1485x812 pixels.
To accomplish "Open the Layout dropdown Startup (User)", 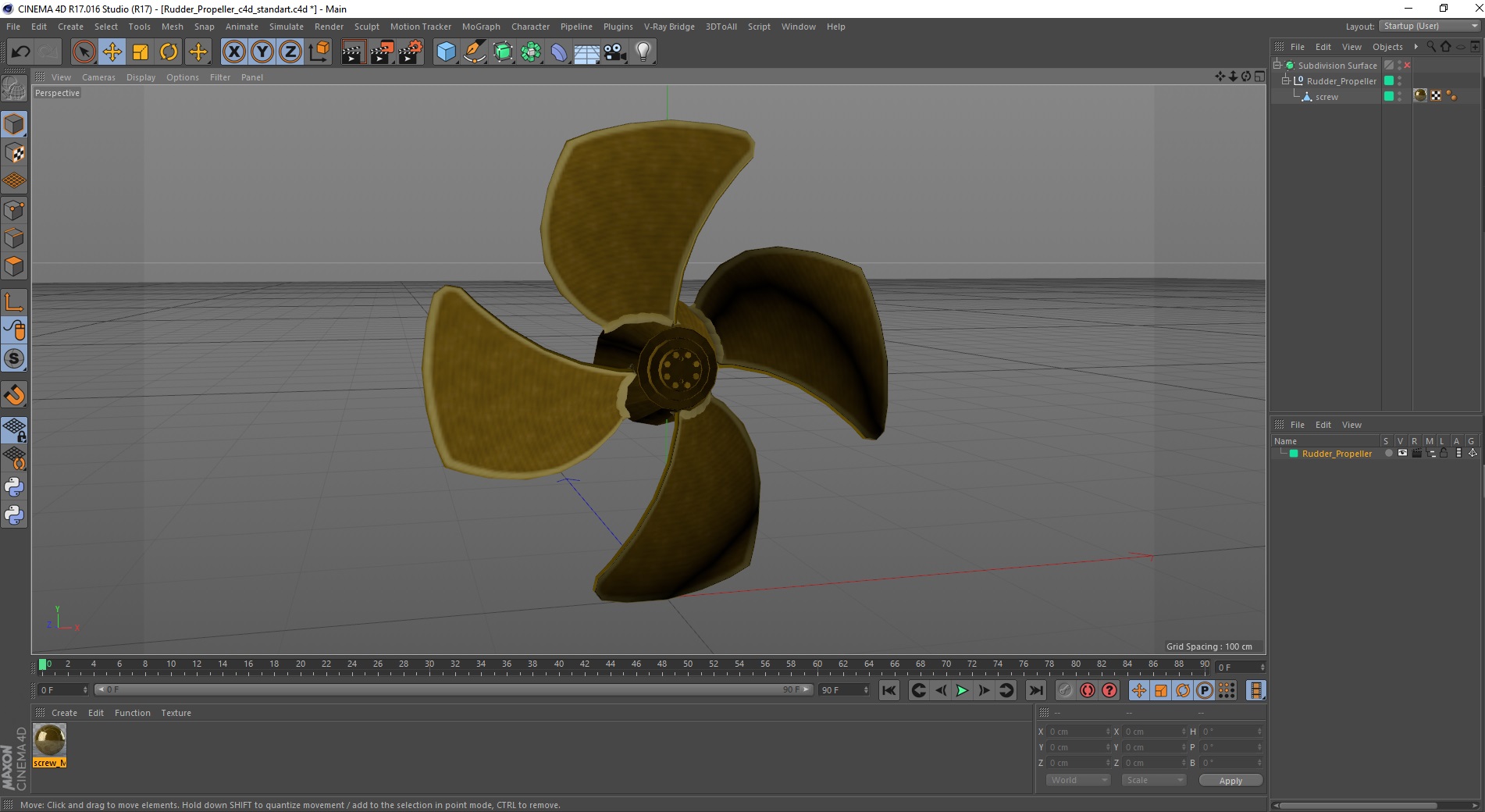I will tap(1430, 26).
